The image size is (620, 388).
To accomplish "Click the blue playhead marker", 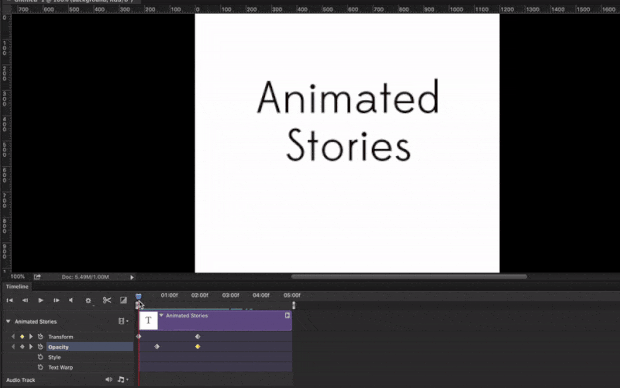I will 138,296.
